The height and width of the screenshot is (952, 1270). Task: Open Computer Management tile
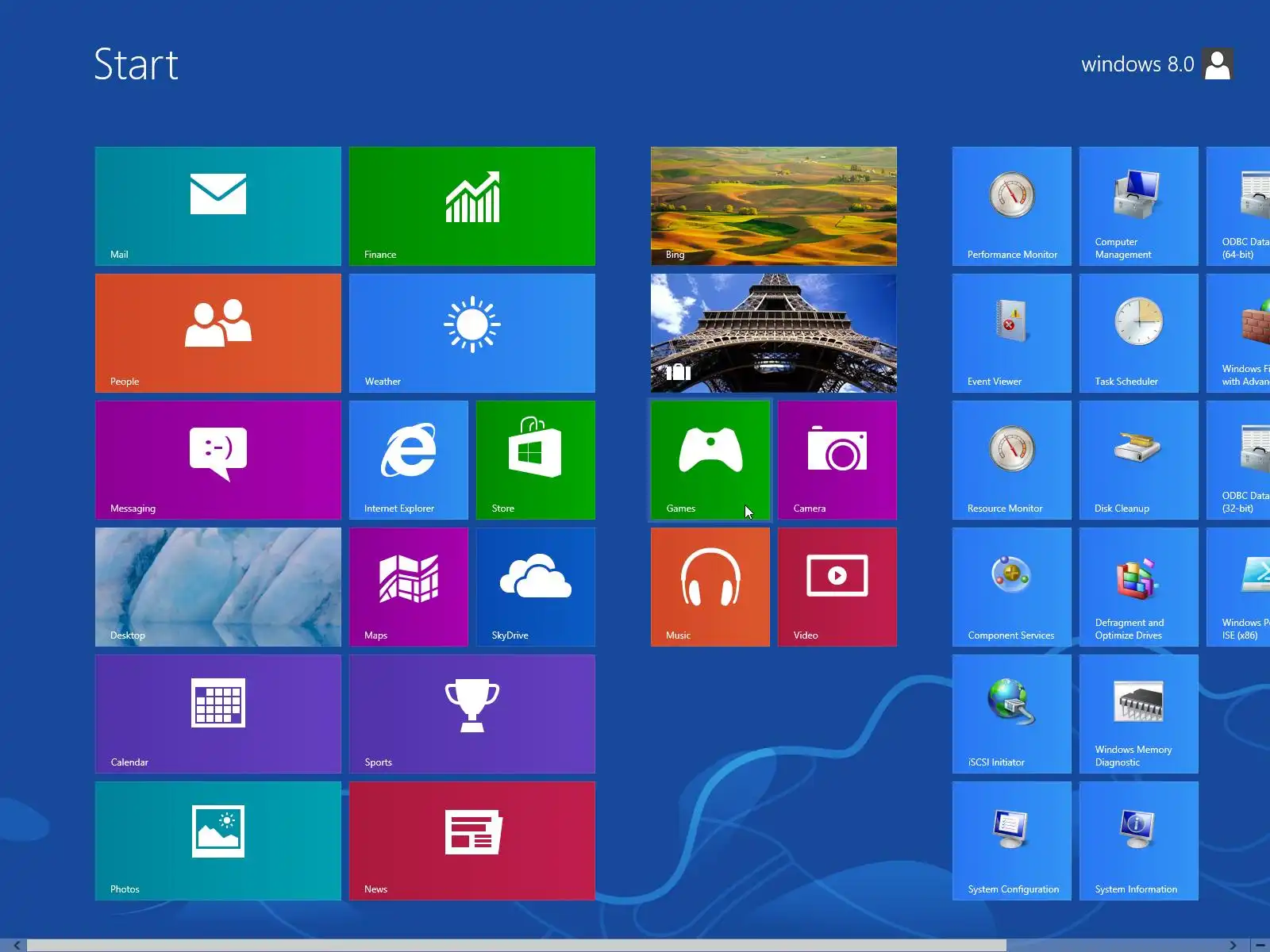click(1139, 206)
